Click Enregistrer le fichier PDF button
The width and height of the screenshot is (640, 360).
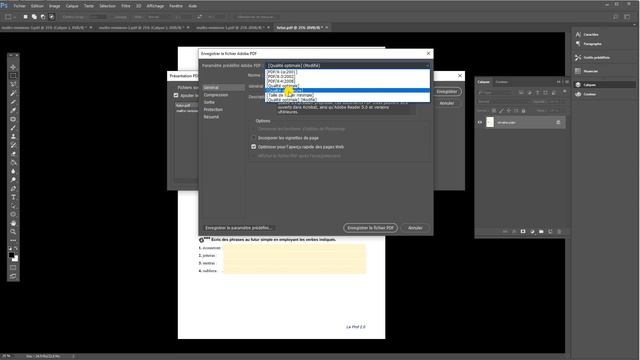[x=370, y=228]
